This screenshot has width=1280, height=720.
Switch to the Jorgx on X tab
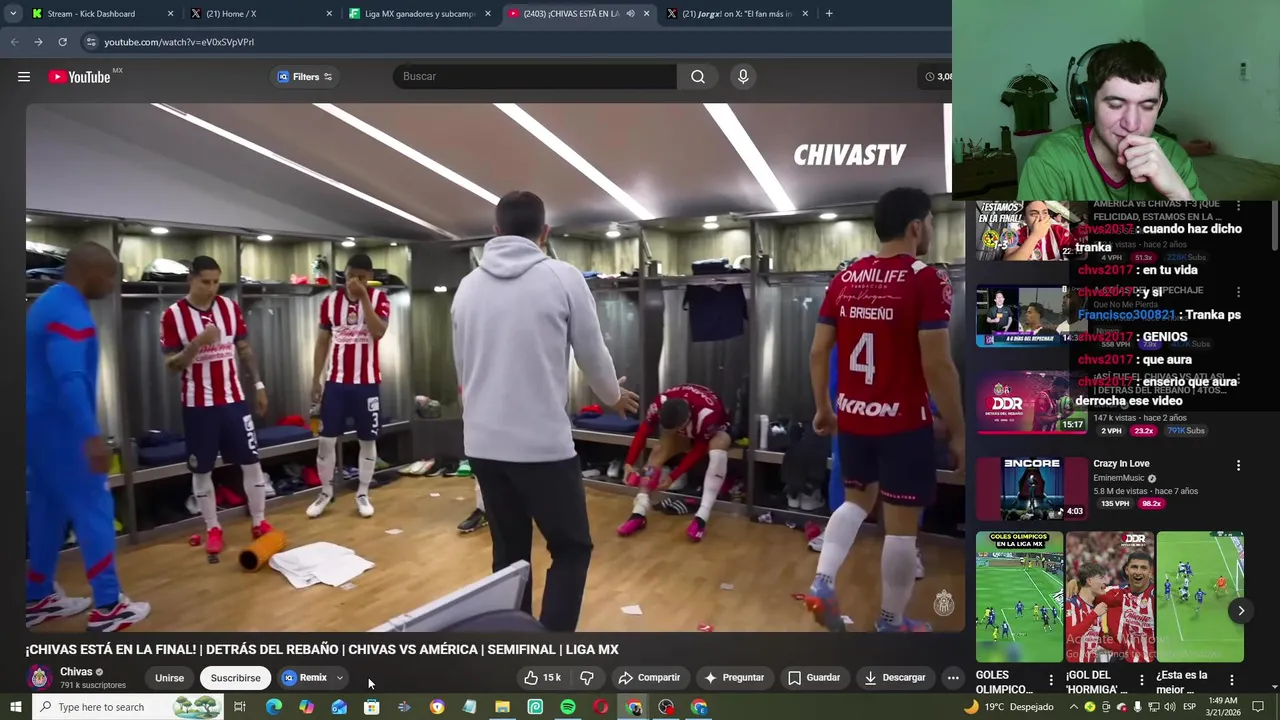(x=737, y=14)
